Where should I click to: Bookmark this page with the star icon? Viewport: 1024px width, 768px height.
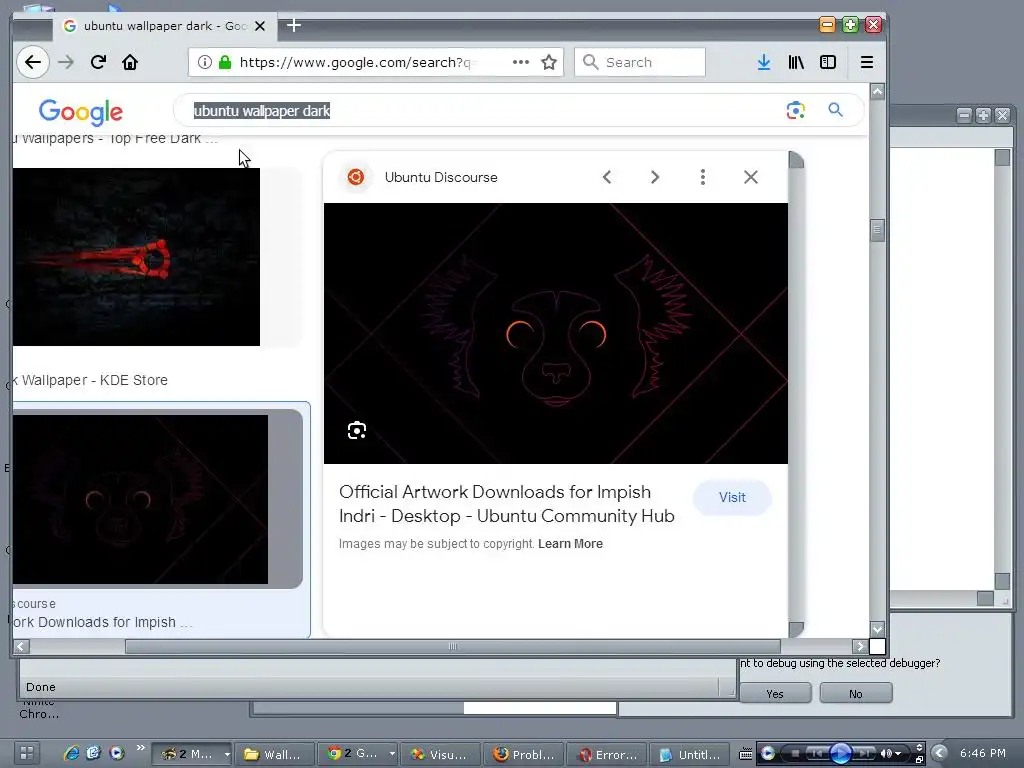click(x=549, y=62)
